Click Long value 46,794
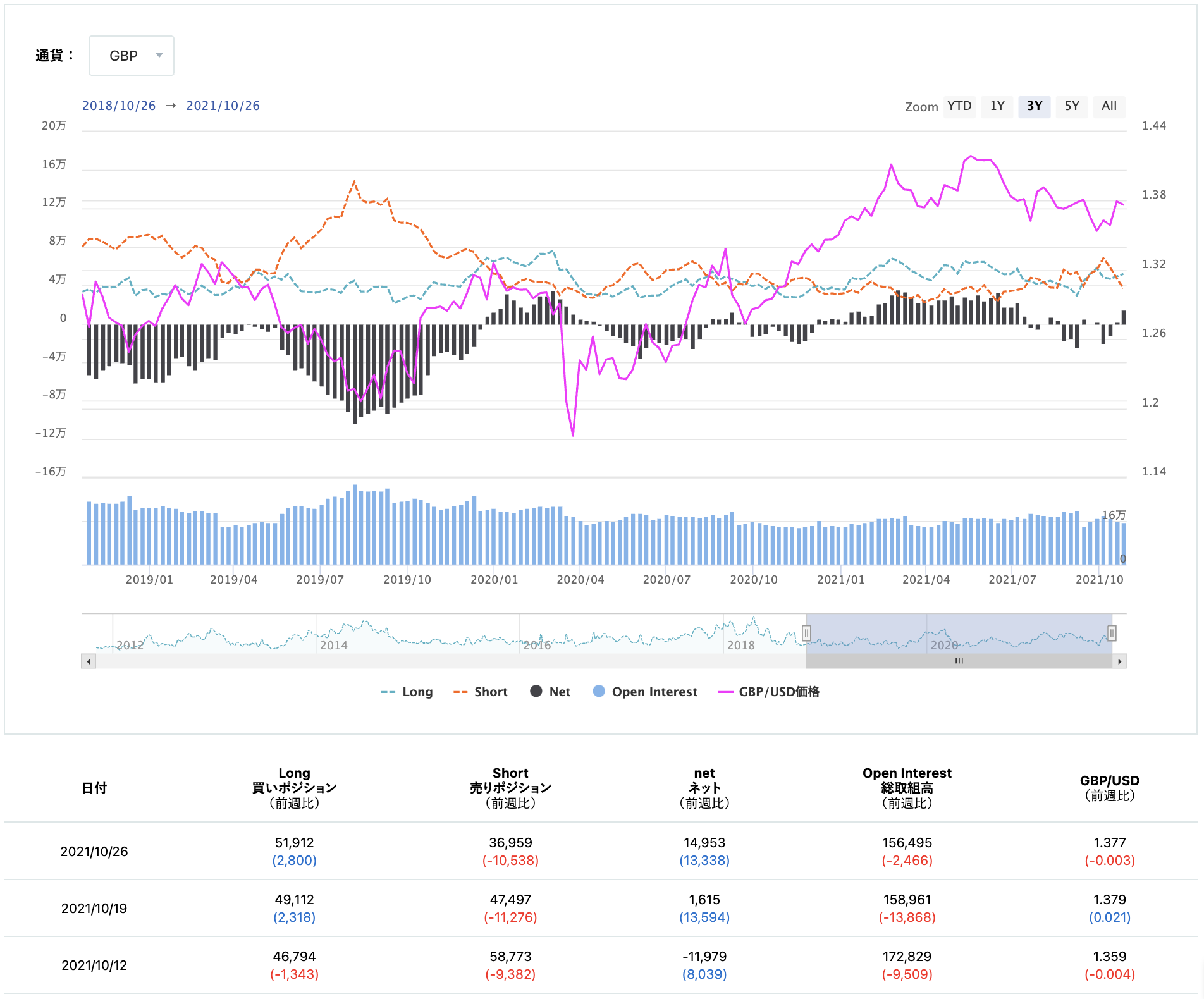Image resolution: width=1204 pixels, height=999 pixels. pos(295,957)
